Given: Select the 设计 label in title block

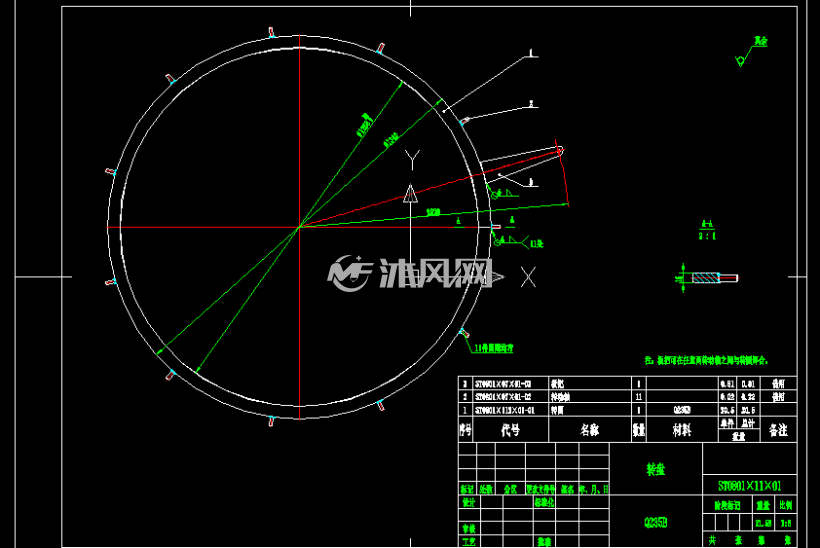Looking at the screenshot, I should (x=469, y=502).
